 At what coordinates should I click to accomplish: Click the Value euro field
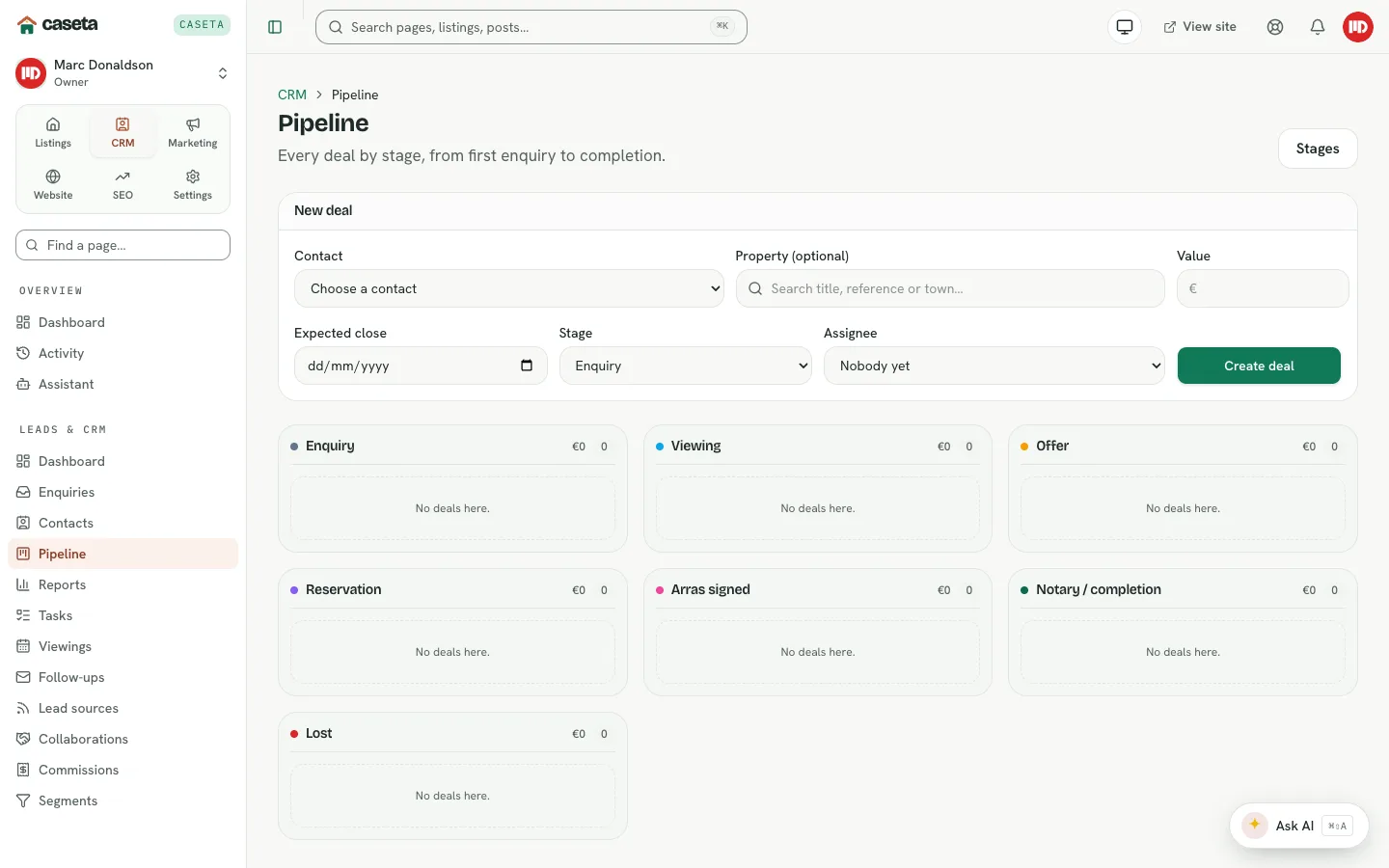point(1263,288)
